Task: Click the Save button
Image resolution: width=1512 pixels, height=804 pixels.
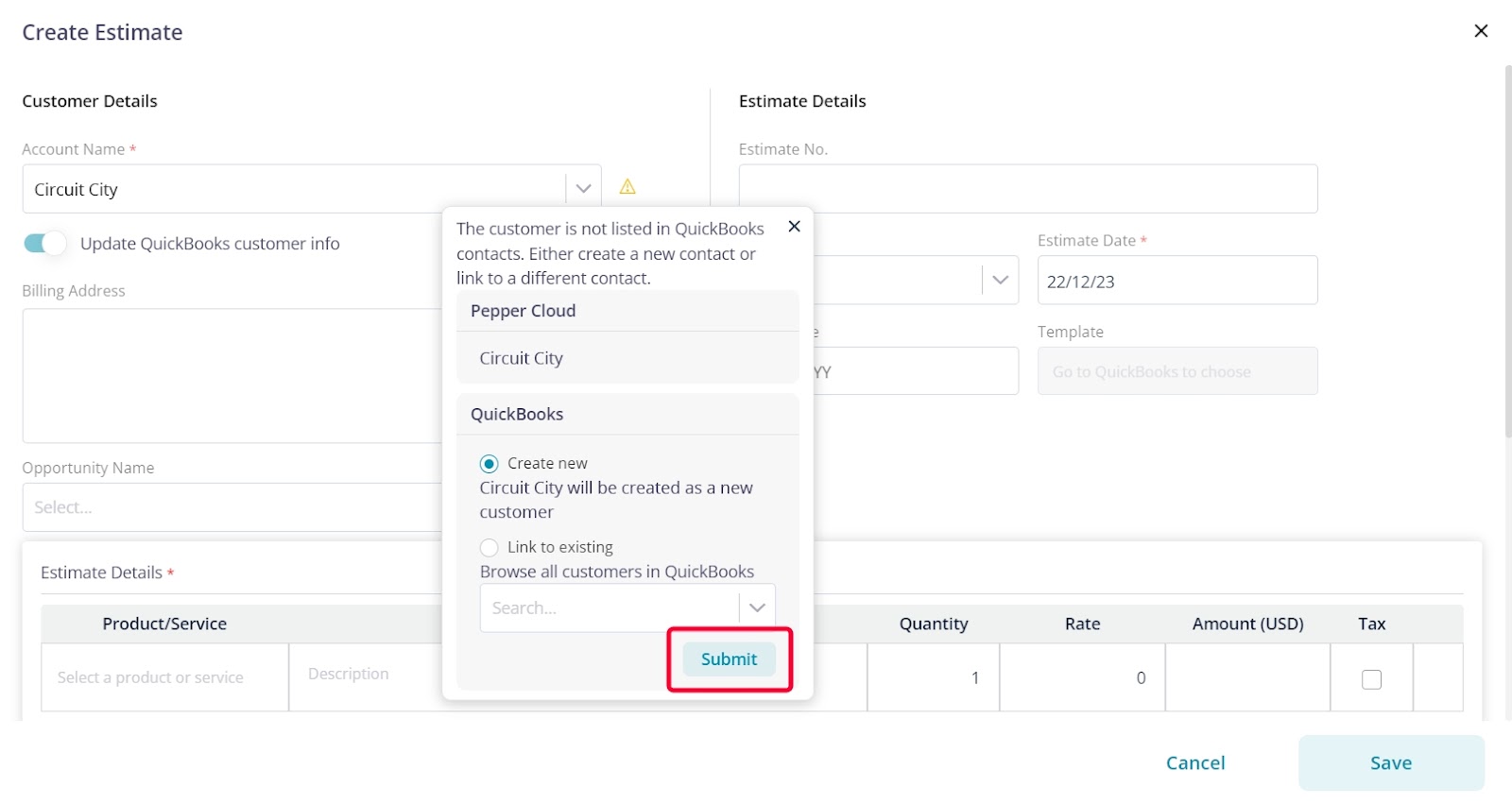Action: (x=1391, y=763)
